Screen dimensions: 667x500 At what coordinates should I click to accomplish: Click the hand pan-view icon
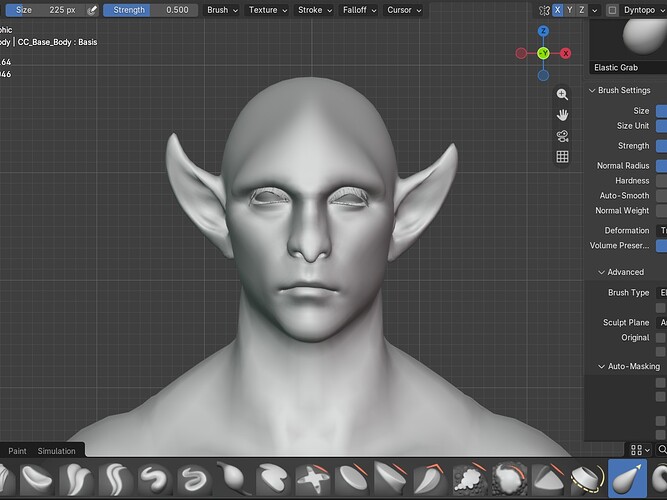[562, 115]
